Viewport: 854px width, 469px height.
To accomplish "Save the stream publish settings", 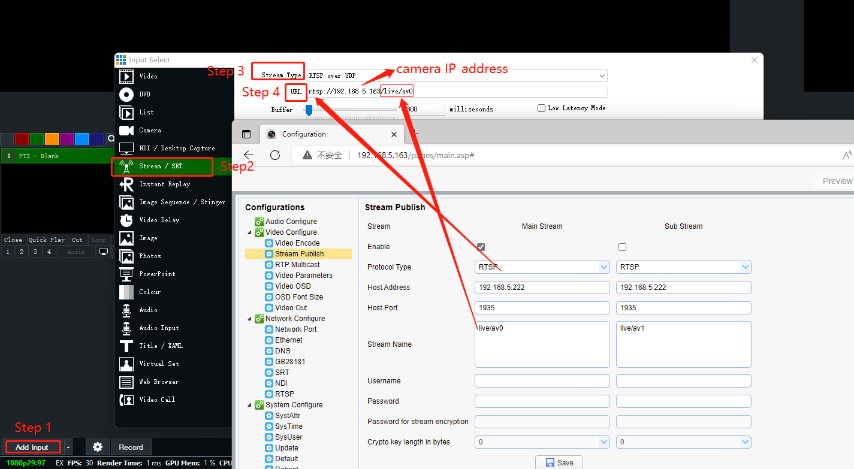I will 559,462.
